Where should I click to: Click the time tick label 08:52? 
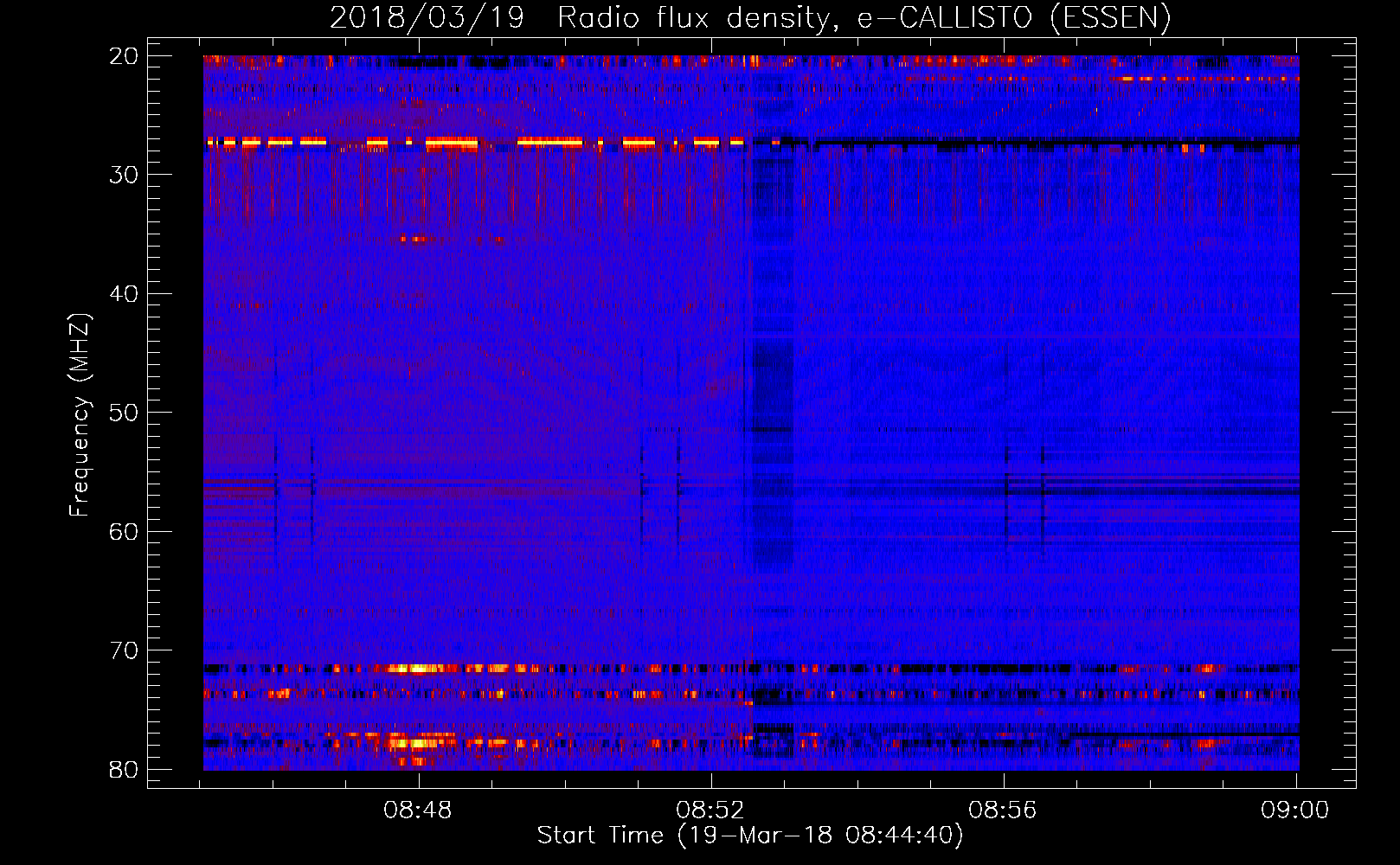(x=710, y=811)
